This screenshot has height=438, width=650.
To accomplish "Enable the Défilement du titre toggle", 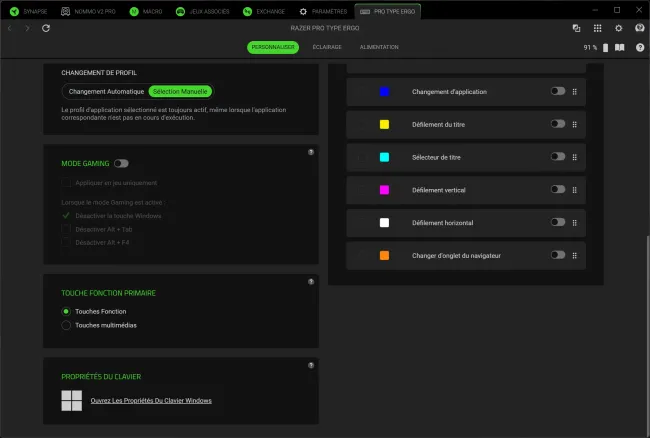I will tap(558, 123).
